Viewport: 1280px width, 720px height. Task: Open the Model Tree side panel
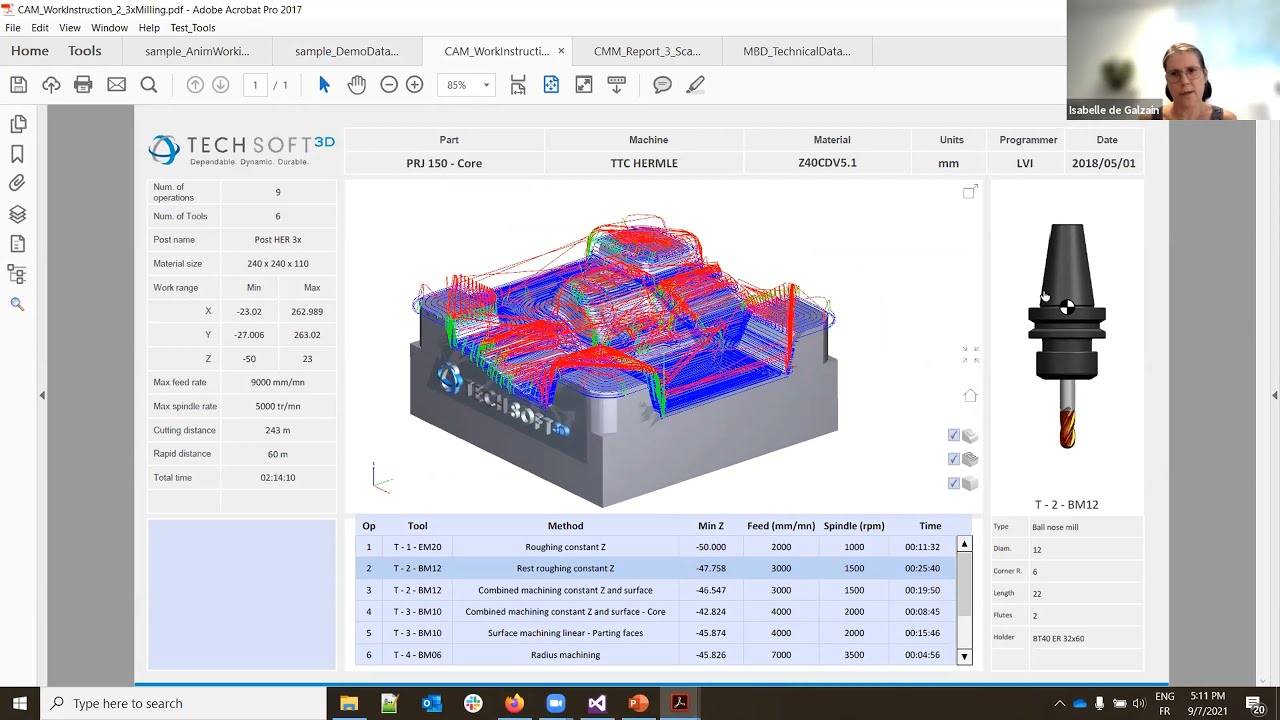point(17,274)
